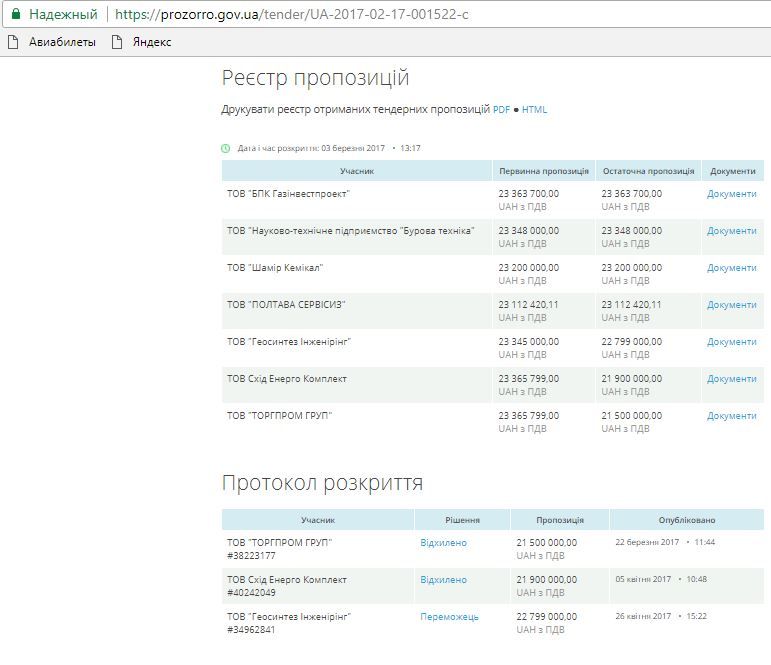The width and height of the screenshot is (771, 665).
Task: Click the Учасник header in protocol table
Action: 318,520
